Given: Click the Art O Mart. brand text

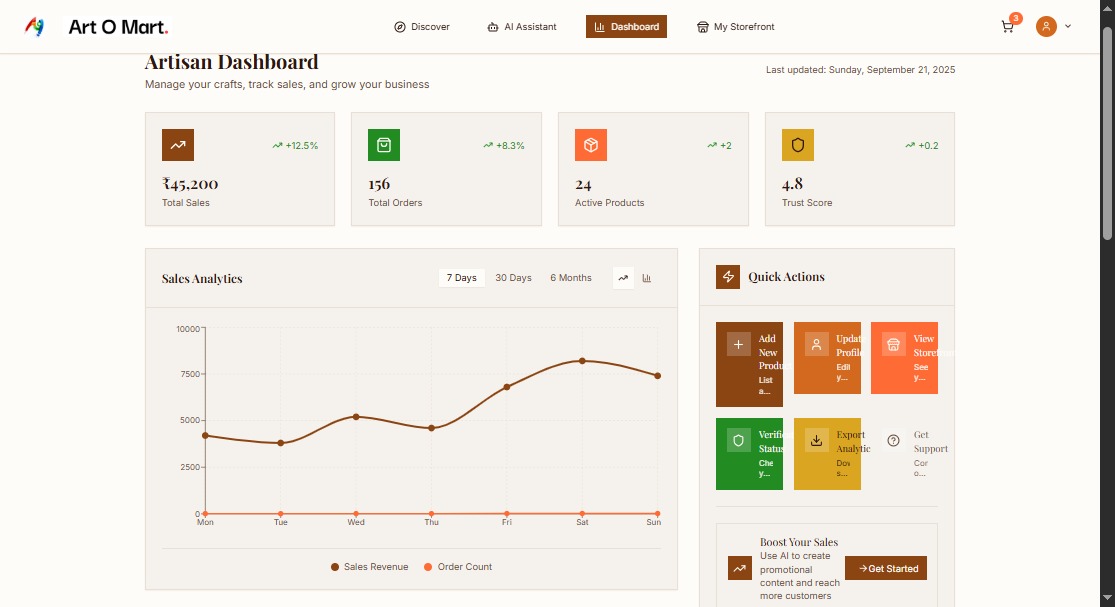Looking at the screenshot, I should tap(118, 27).
